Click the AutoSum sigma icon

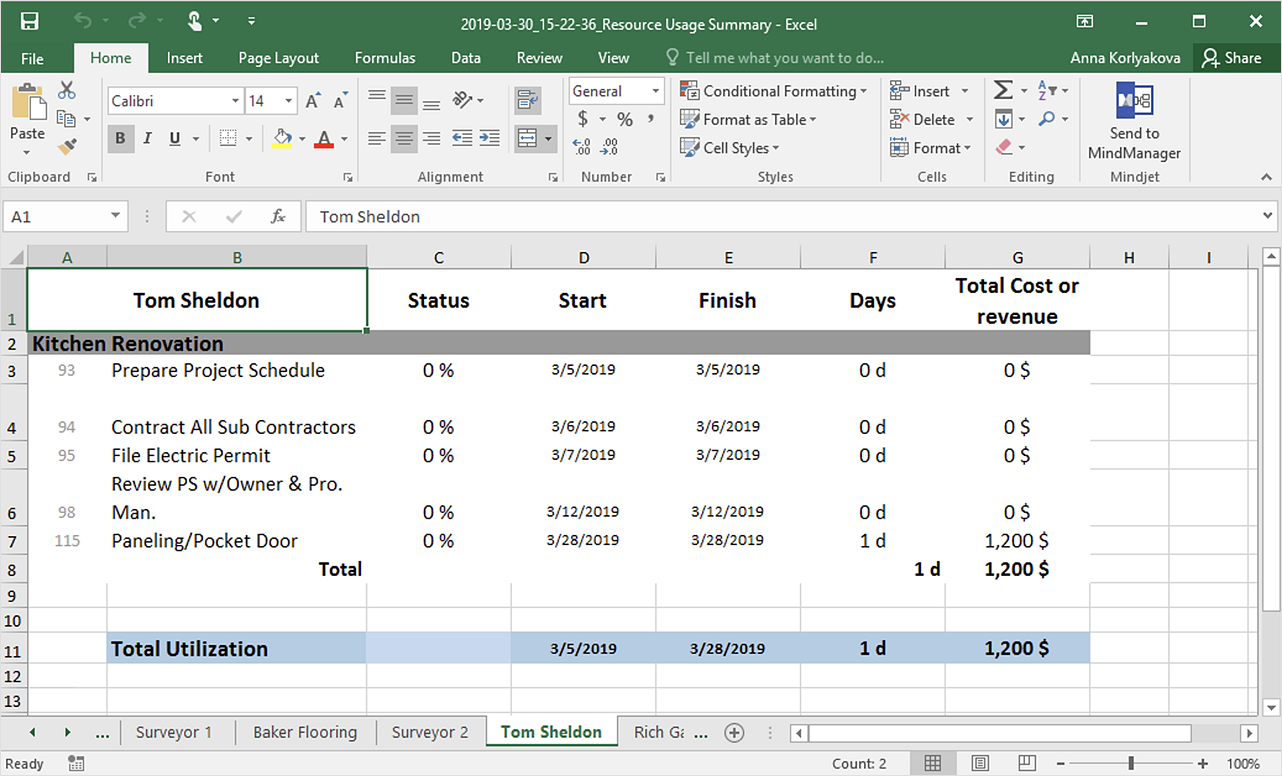click(x=1003, y=91)
